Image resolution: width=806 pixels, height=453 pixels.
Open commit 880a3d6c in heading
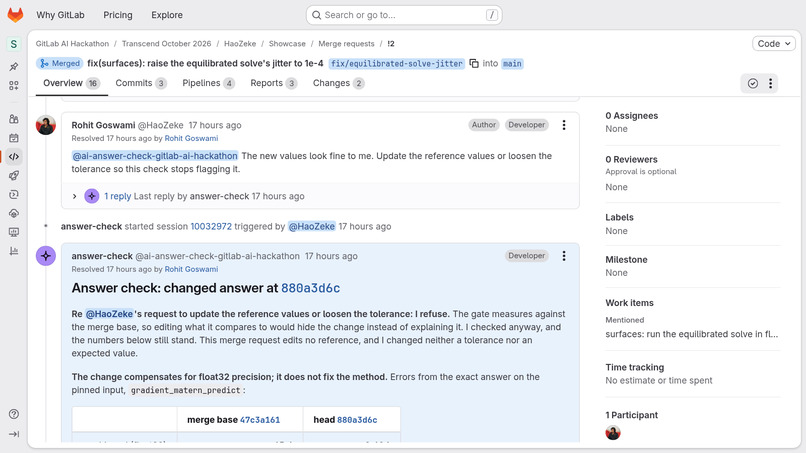(310, 288)
